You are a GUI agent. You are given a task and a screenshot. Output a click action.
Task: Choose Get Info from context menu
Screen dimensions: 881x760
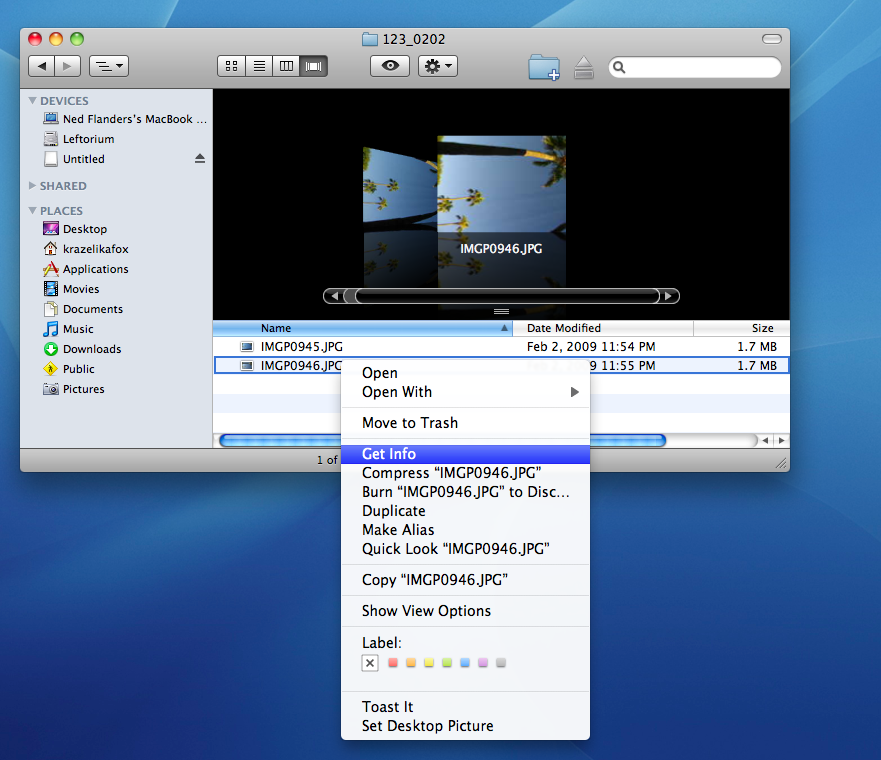pos(389,454)
